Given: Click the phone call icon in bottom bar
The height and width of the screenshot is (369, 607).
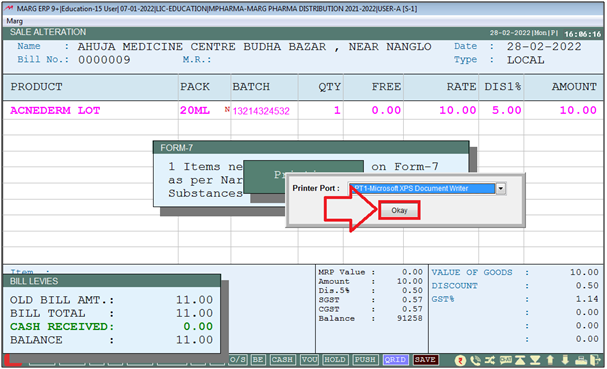Looking at the screenshot, I should point(475,360).
